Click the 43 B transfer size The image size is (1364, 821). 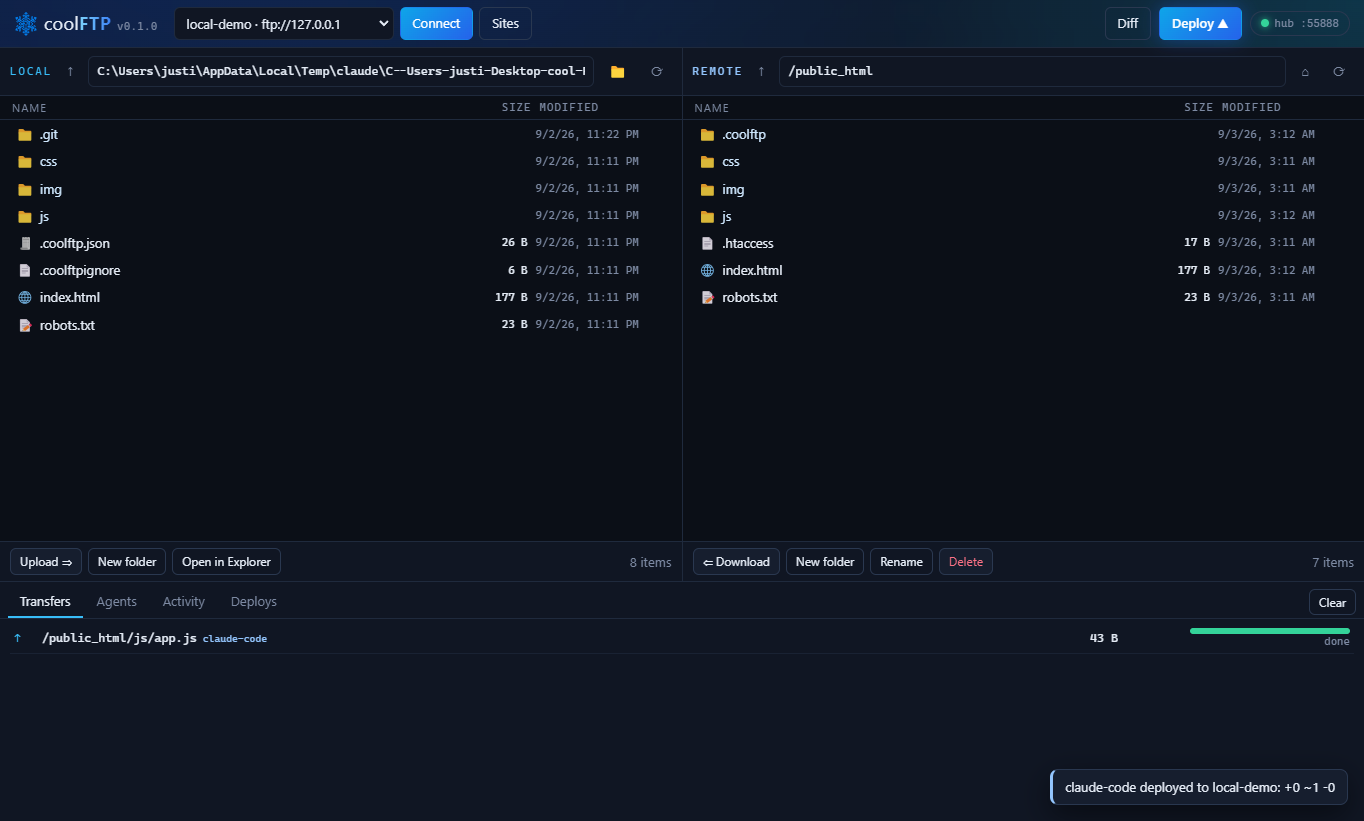click(x=1104, y=638)
